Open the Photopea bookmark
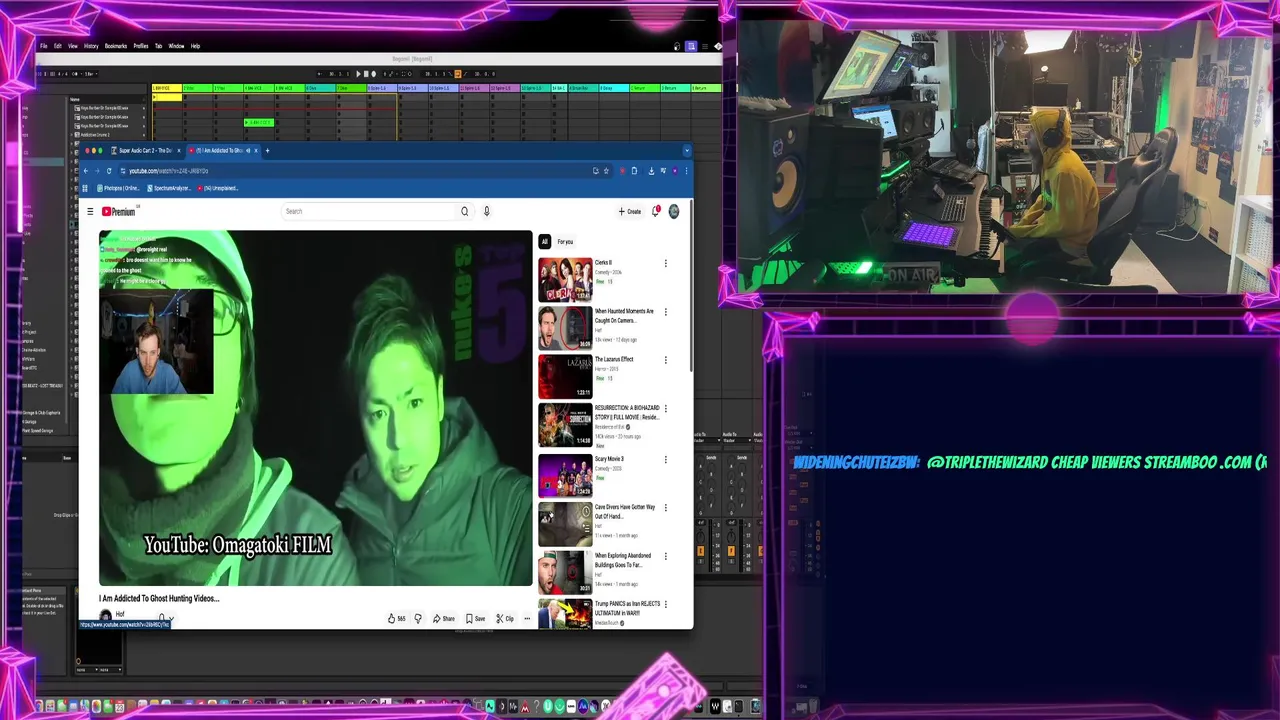The image size is (1280, 720). click(118, 188)
